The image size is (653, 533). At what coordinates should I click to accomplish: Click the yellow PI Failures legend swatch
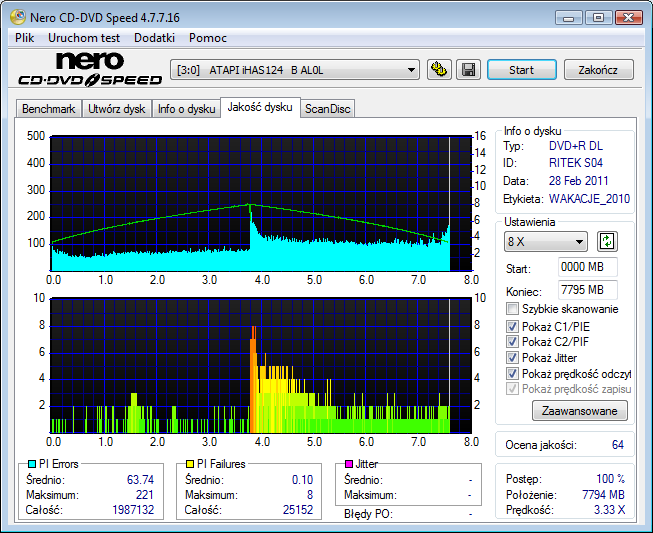click(190, 464)
